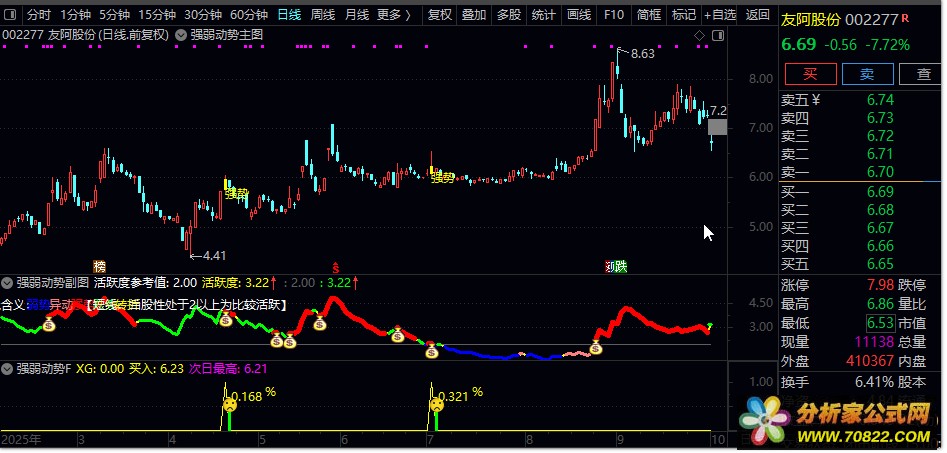Click the 卖一 price 6.70

point(880,172)
